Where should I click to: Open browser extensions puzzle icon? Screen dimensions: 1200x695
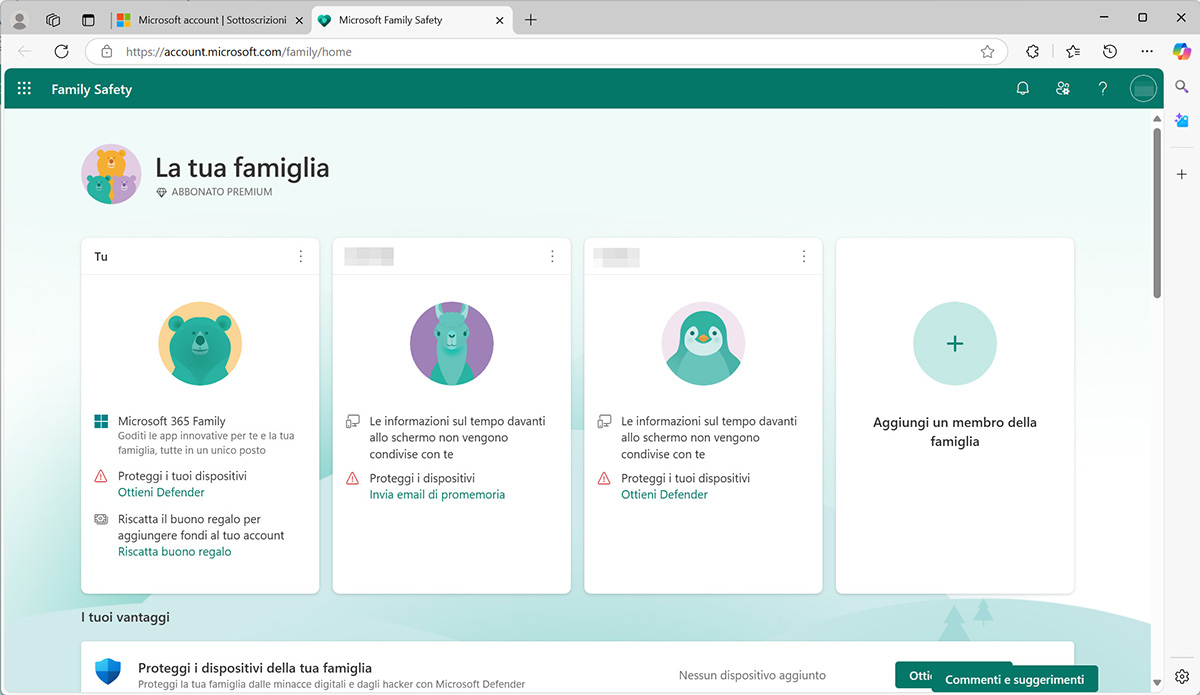coord(1033,52)
